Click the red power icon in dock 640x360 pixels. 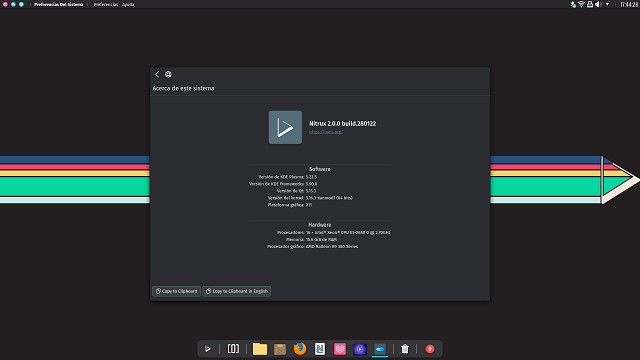point(430,349)
